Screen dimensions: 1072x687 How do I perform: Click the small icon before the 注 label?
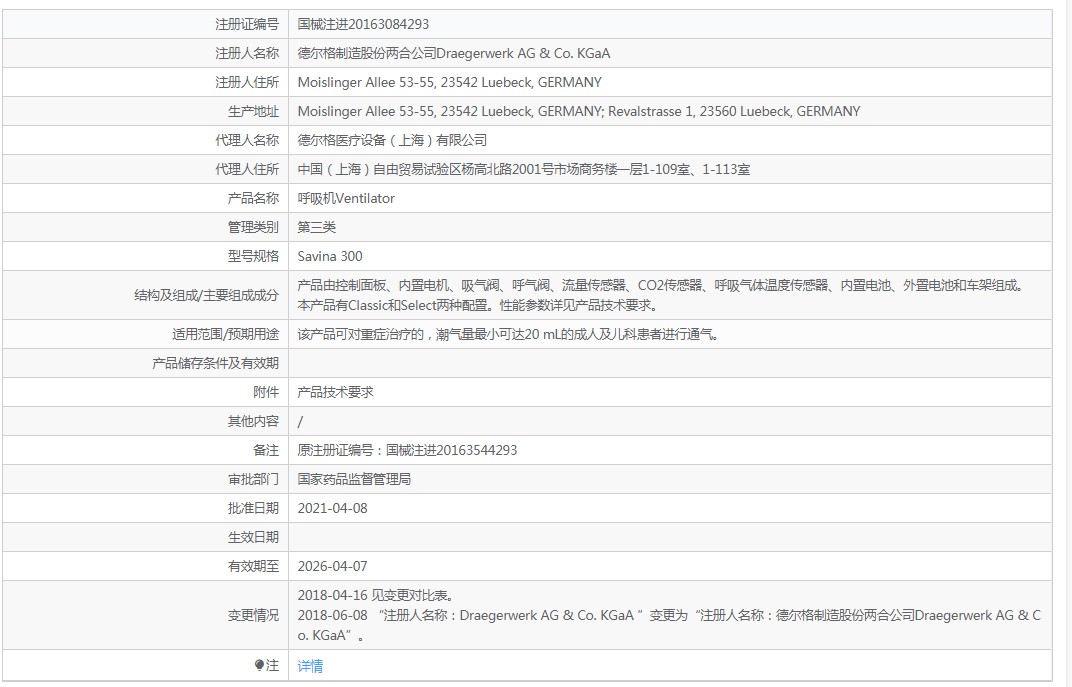click(259, 665)
